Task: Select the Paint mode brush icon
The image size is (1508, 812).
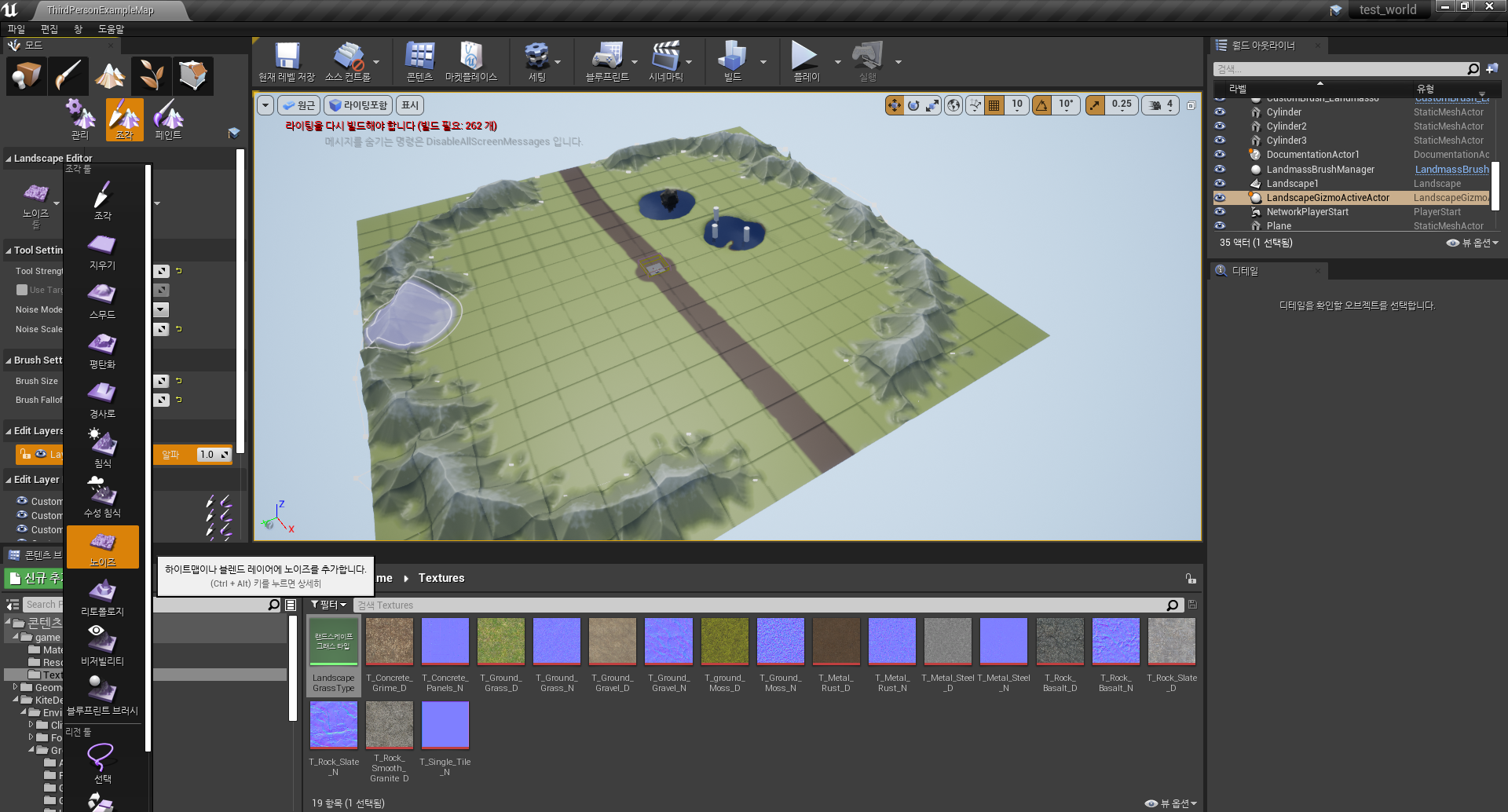Action: [68, 76]
